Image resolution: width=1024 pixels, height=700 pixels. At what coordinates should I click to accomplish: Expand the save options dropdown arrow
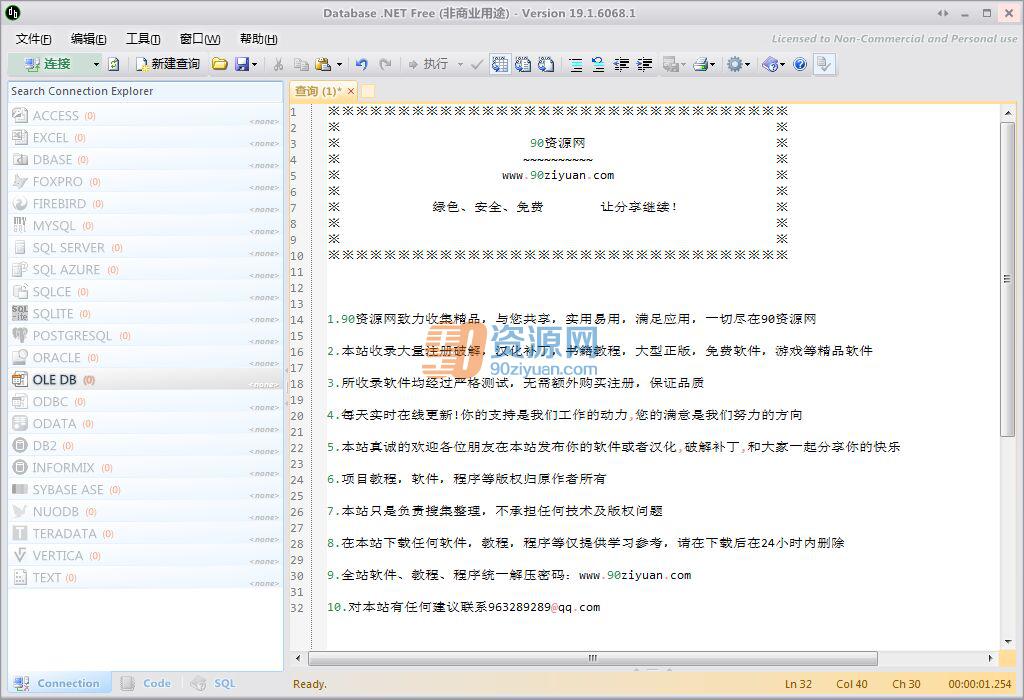pyautogui.click(x=254, y=64)
